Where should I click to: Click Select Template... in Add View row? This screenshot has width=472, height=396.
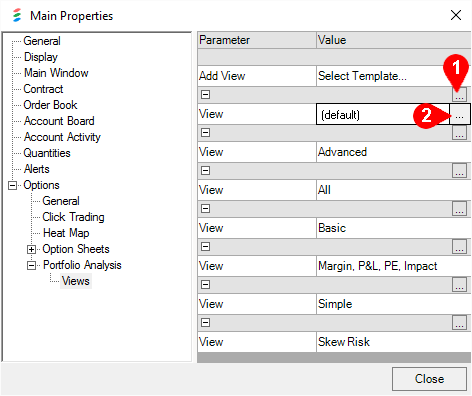(x=362, y=76)
